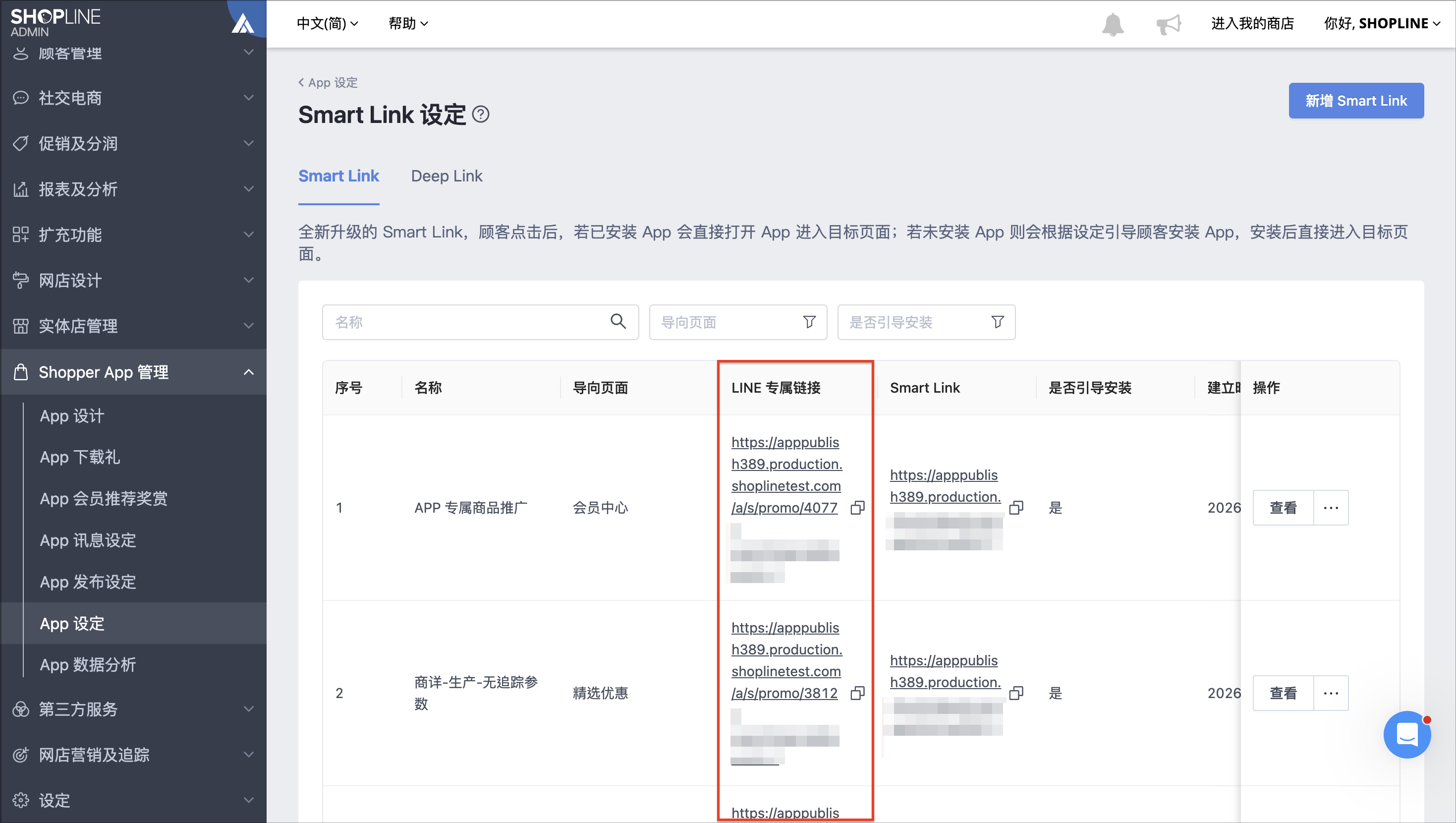Open App 会员推荐奖赏 in the sidebar
Image resolution: width=1456 pixels, height=823 pixels.
pyautogui.click(x=104, y=498)
